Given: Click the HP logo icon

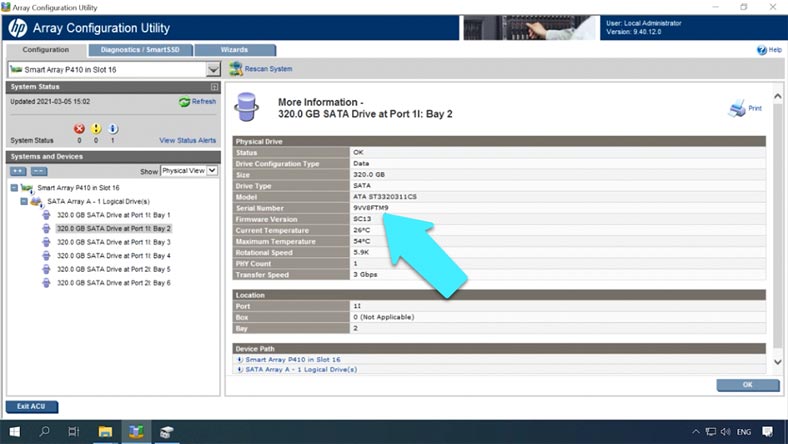Looking at the screenshot, I should (18, 28).
